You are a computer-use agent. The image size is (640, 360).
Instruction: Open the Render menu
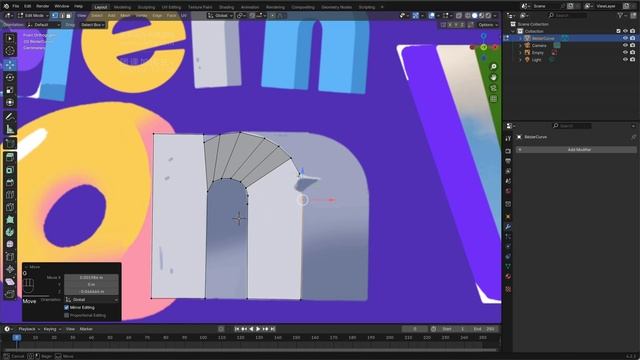tap(42, 7)
